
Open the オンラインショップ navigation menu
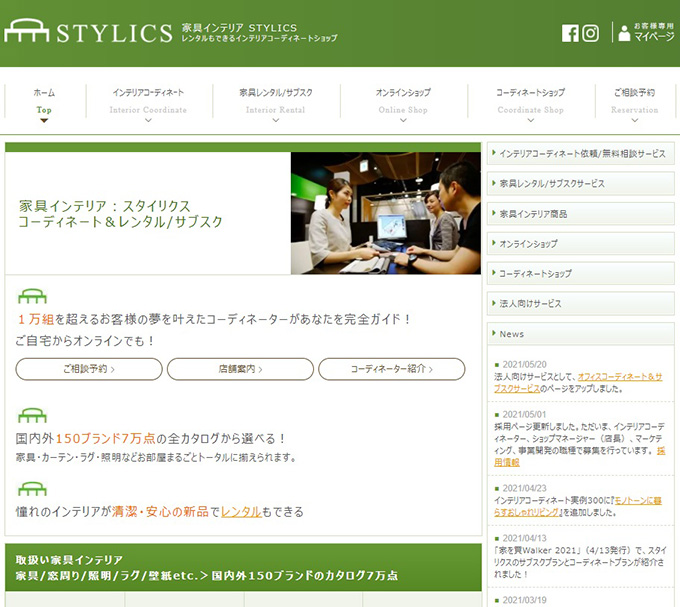[403, 101]
